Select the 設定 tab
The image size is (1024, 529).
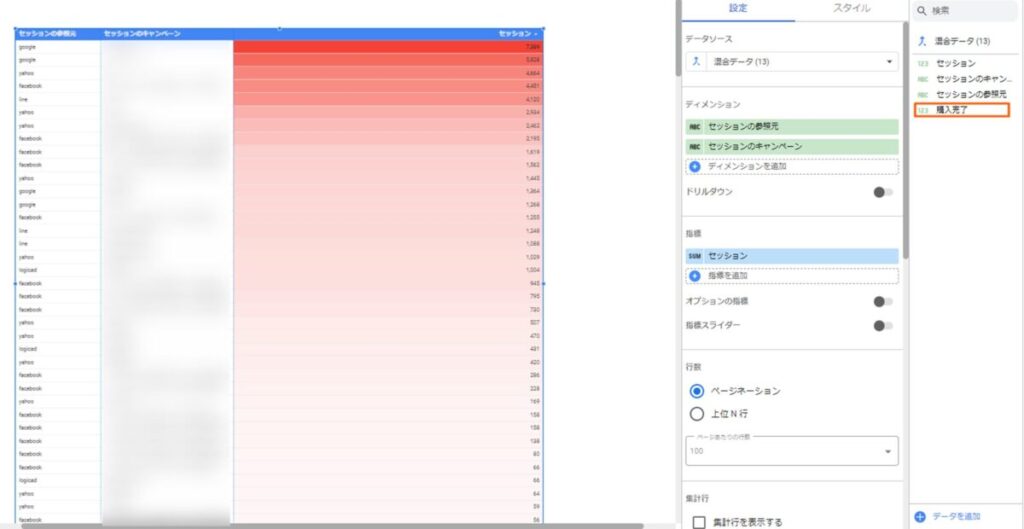point(738,9)
